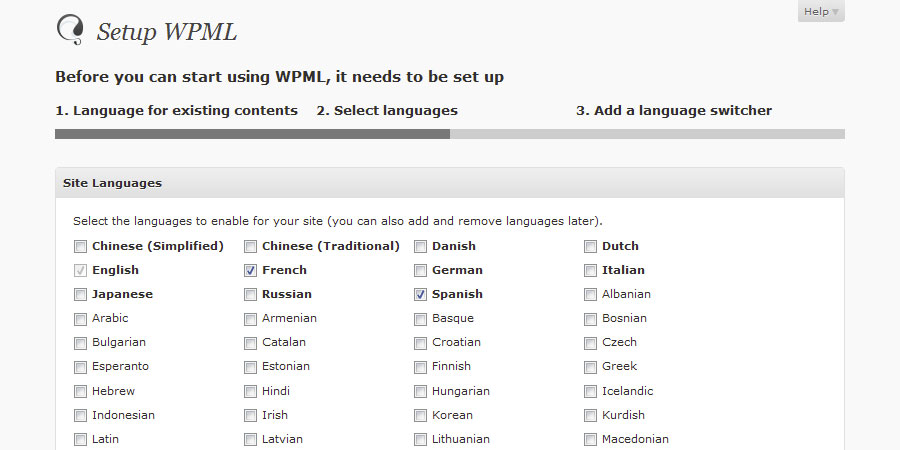The width and height of the screenshot is (900, 450).
Task: Click the Esperanto label text
Action: coord(120,366)
